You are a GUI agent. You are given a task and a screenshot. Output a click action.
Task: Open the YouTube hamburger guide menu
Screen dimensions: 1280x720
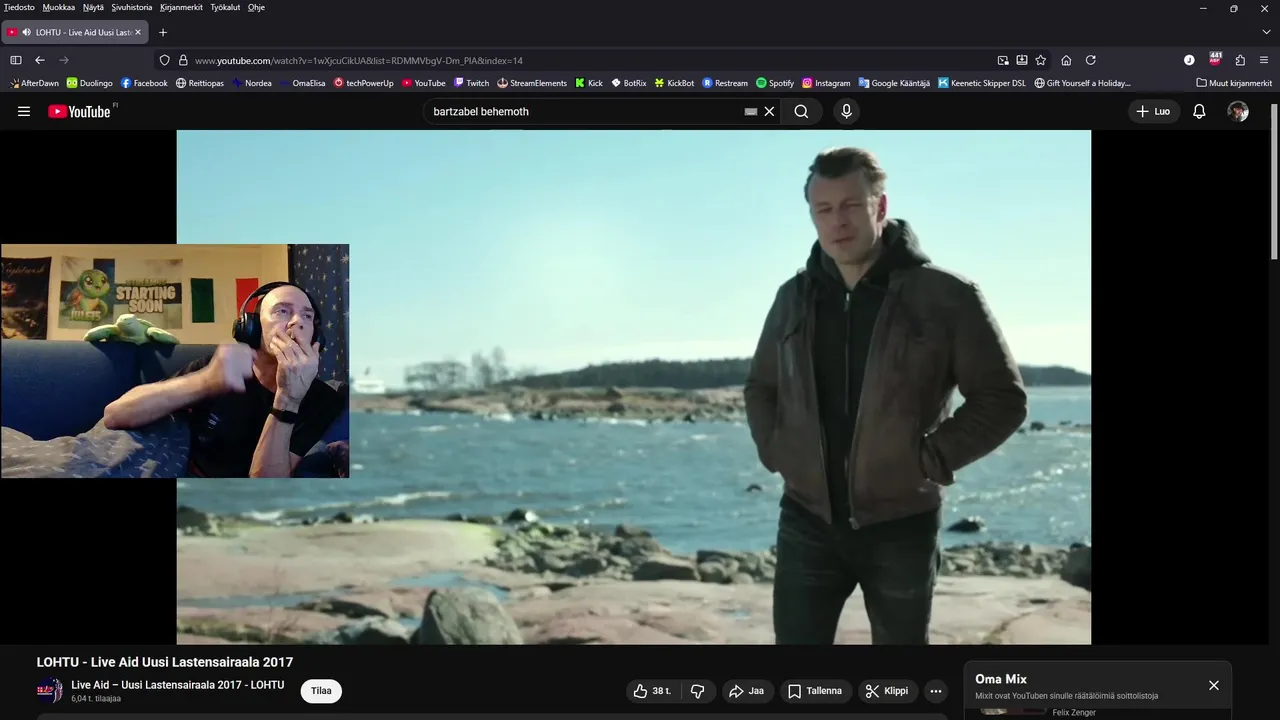click(x=24, y=111)
